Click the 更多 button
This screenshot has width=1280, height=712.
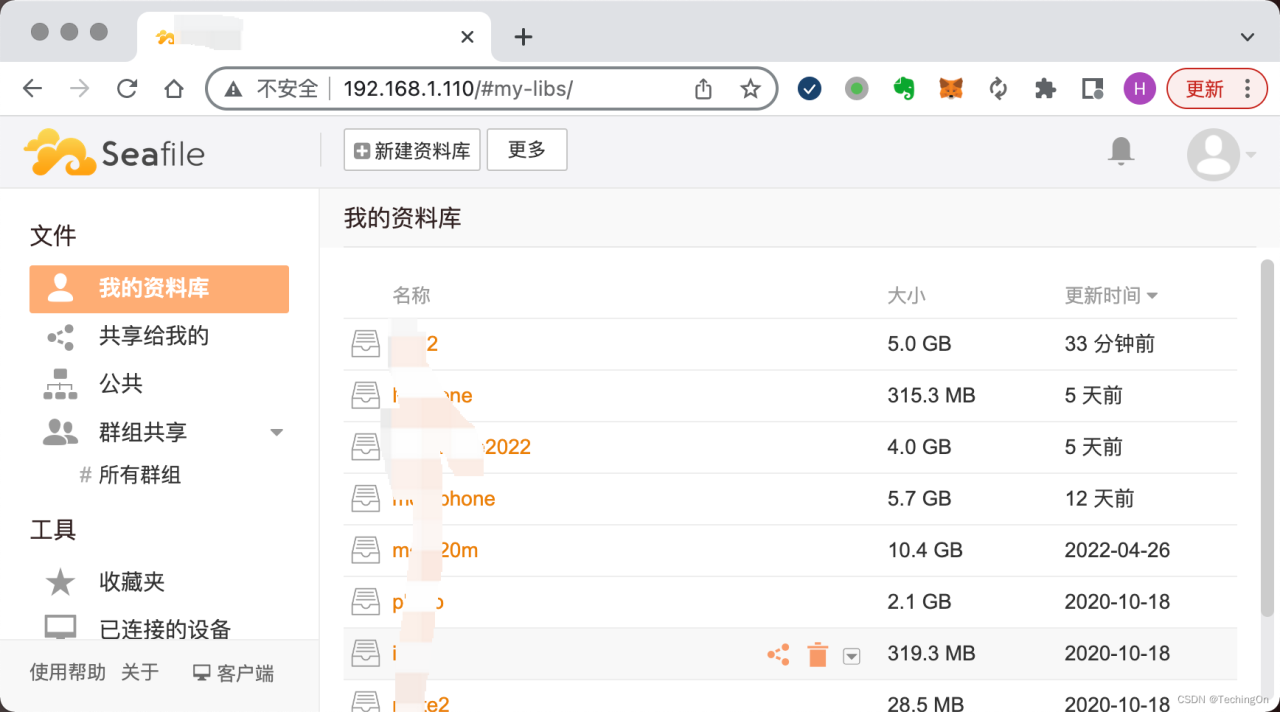pos(527,150)
